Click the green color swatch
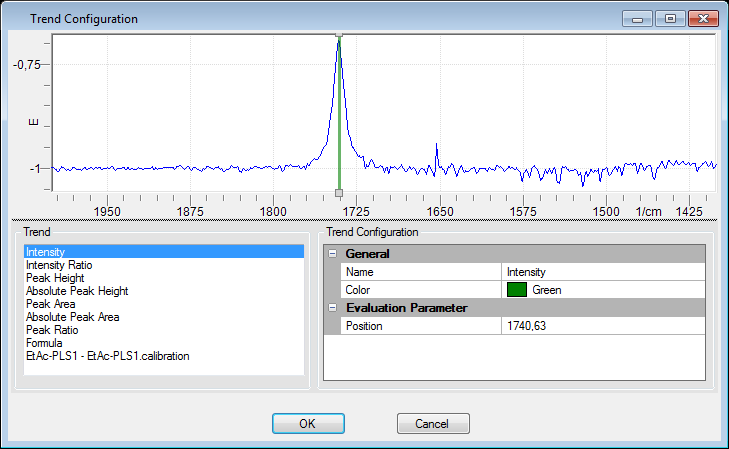729x449 pixels. [x=517, y=290]
